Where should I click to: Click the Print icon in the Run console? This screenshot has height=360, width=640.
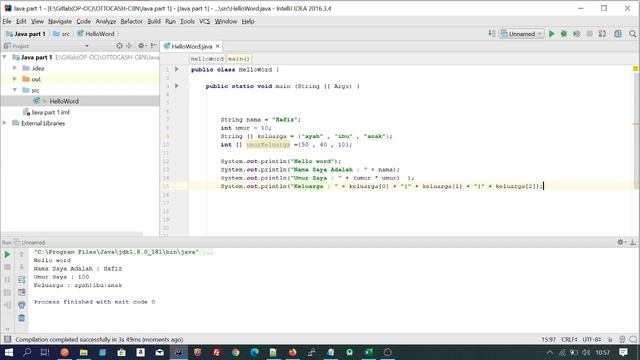(x=22, y=305)
